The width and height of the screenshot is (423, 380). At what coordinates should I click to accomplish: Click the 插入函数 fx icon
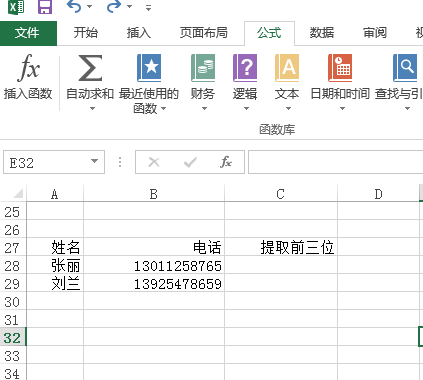pyautogui.click(x=28, y=68)
